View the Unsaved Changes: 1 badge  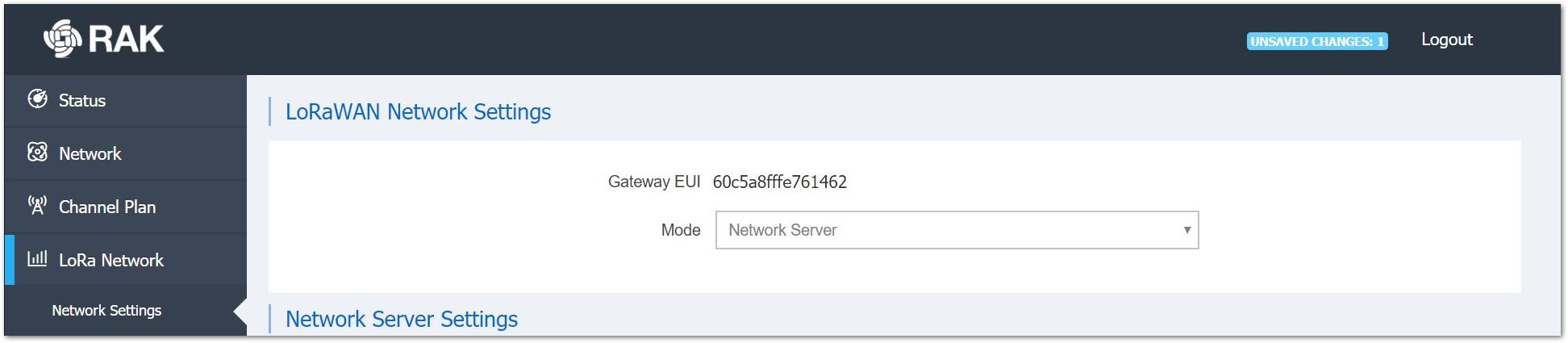click(x=1317, y=41)
